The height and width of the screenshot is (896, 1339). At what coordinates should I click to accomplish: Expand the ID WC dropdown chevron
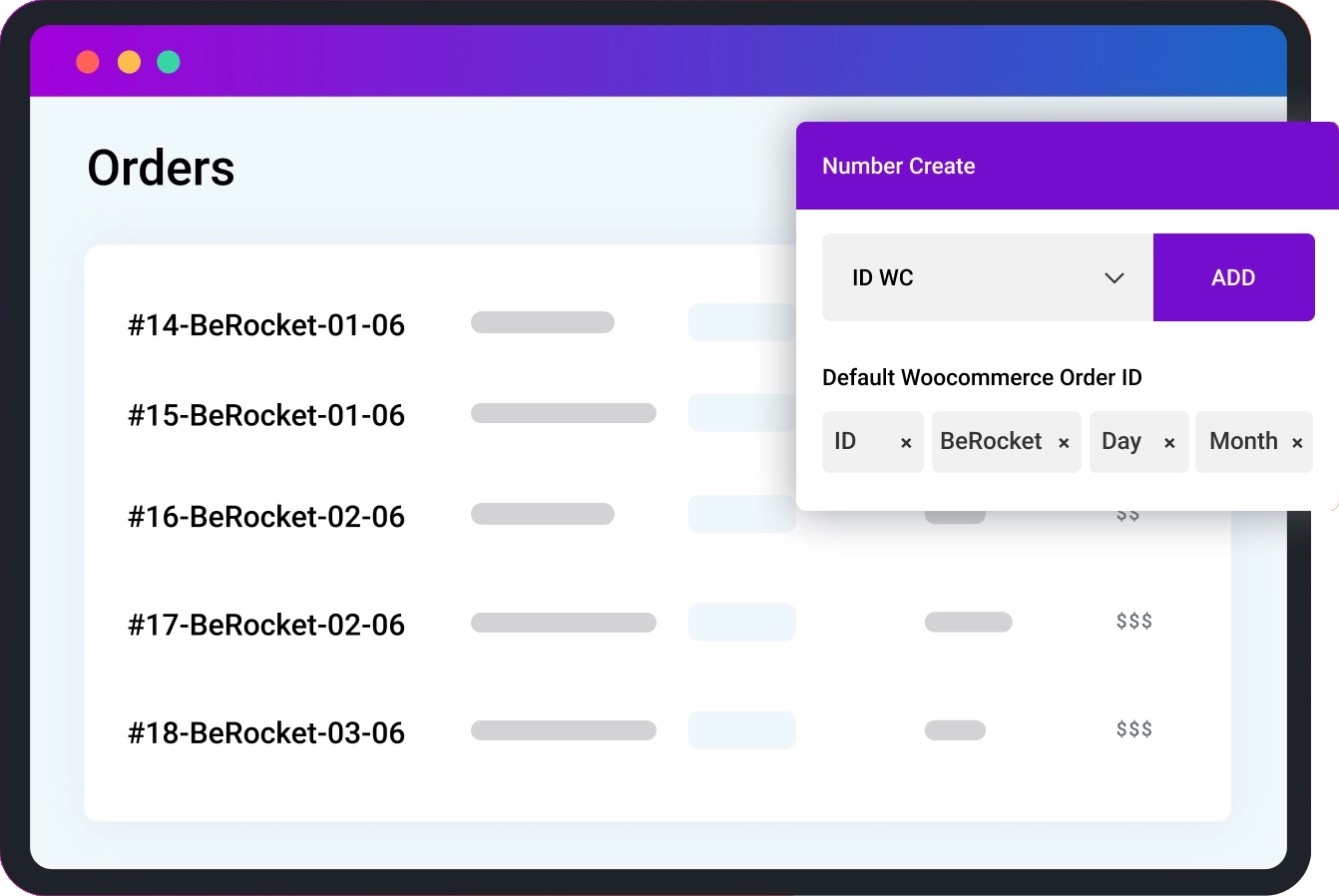(1115, 278)
